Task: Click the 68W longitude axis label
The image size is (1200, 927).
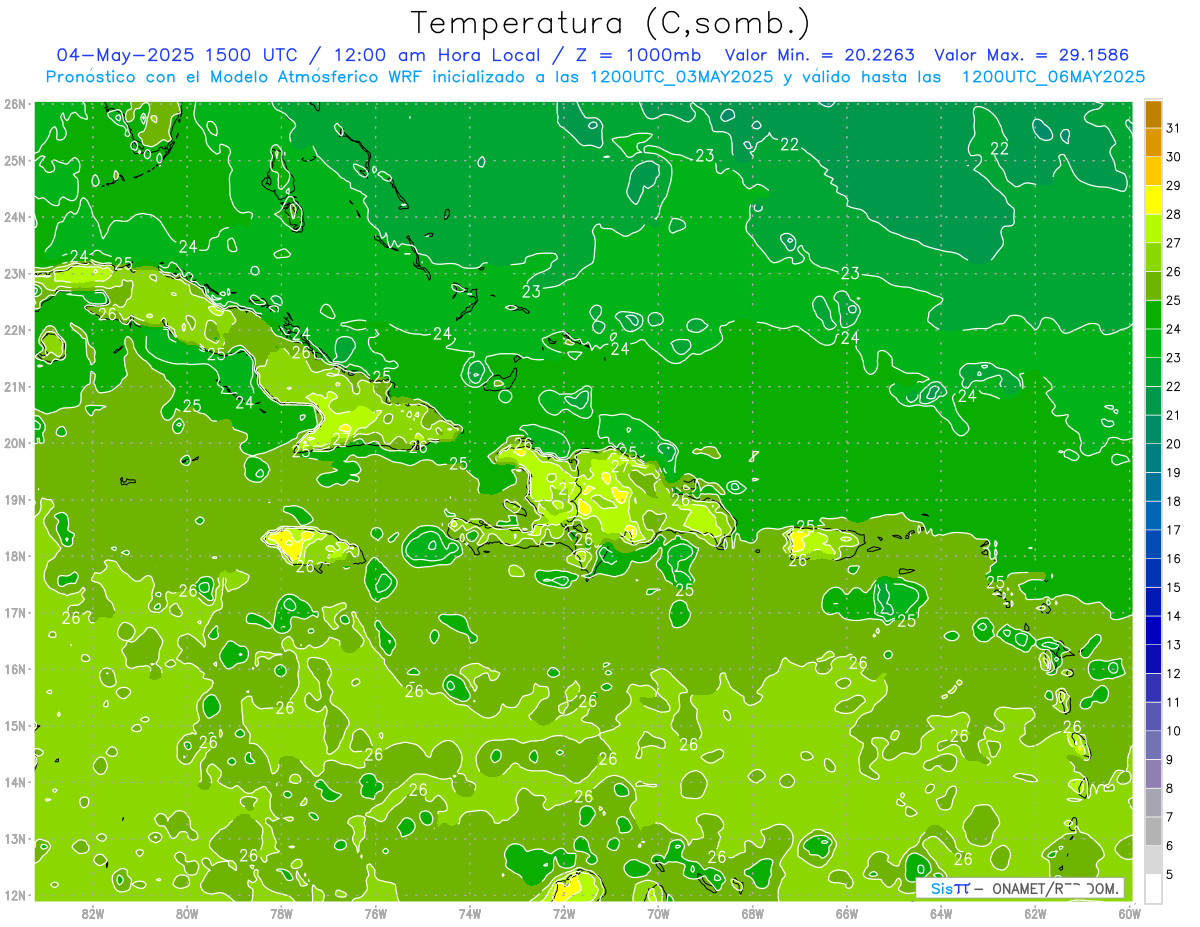Action: [x=752, y=914]
